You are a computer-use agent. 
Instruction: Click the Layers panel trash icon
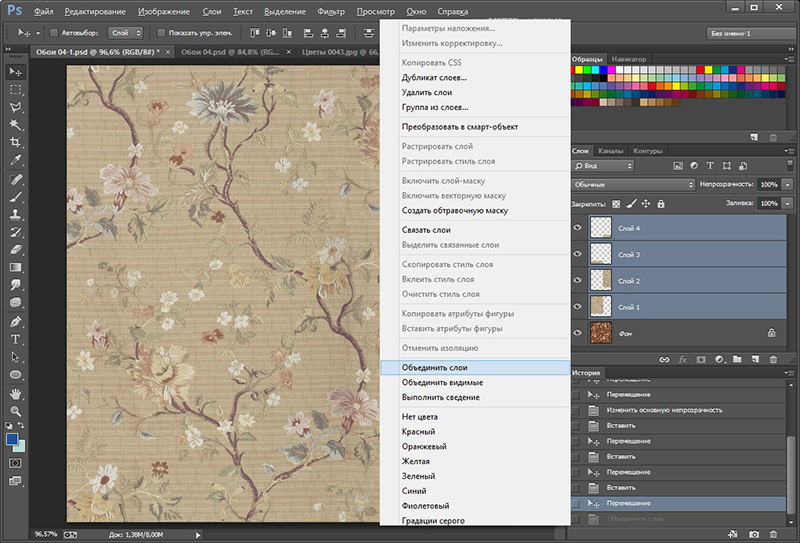(773, 359)
